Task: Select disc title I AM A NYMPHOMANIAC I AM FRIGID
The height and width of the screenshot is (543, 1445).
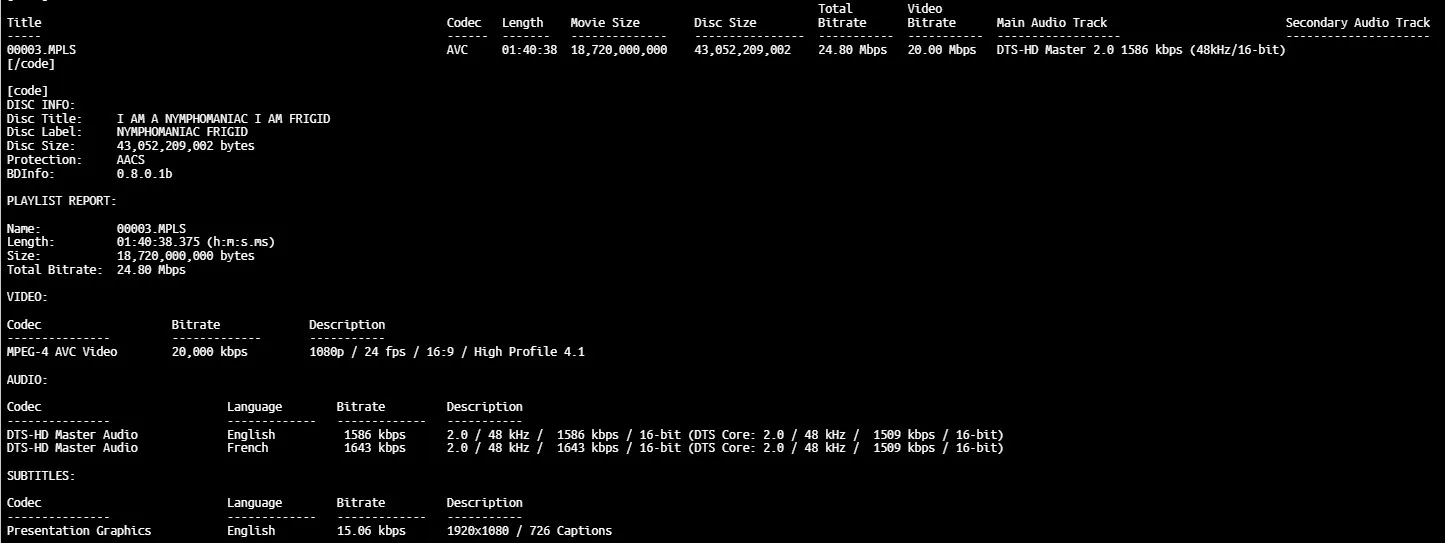Action: pyautogui.click(x=223, y=119)
